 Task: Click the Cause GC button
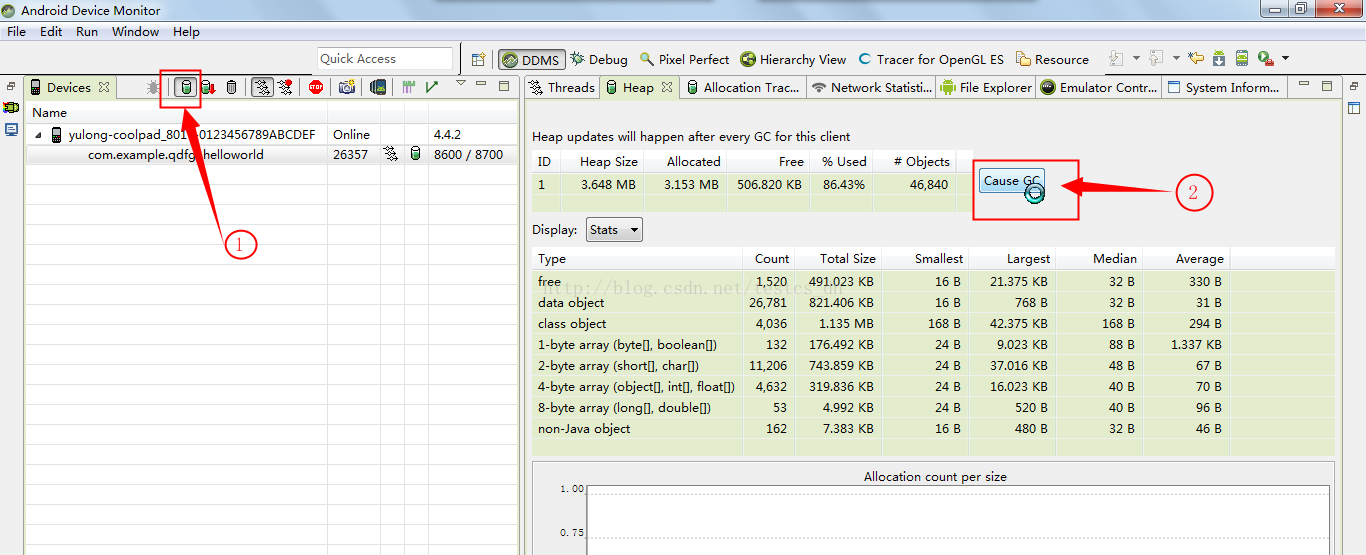pos(1011,181)
